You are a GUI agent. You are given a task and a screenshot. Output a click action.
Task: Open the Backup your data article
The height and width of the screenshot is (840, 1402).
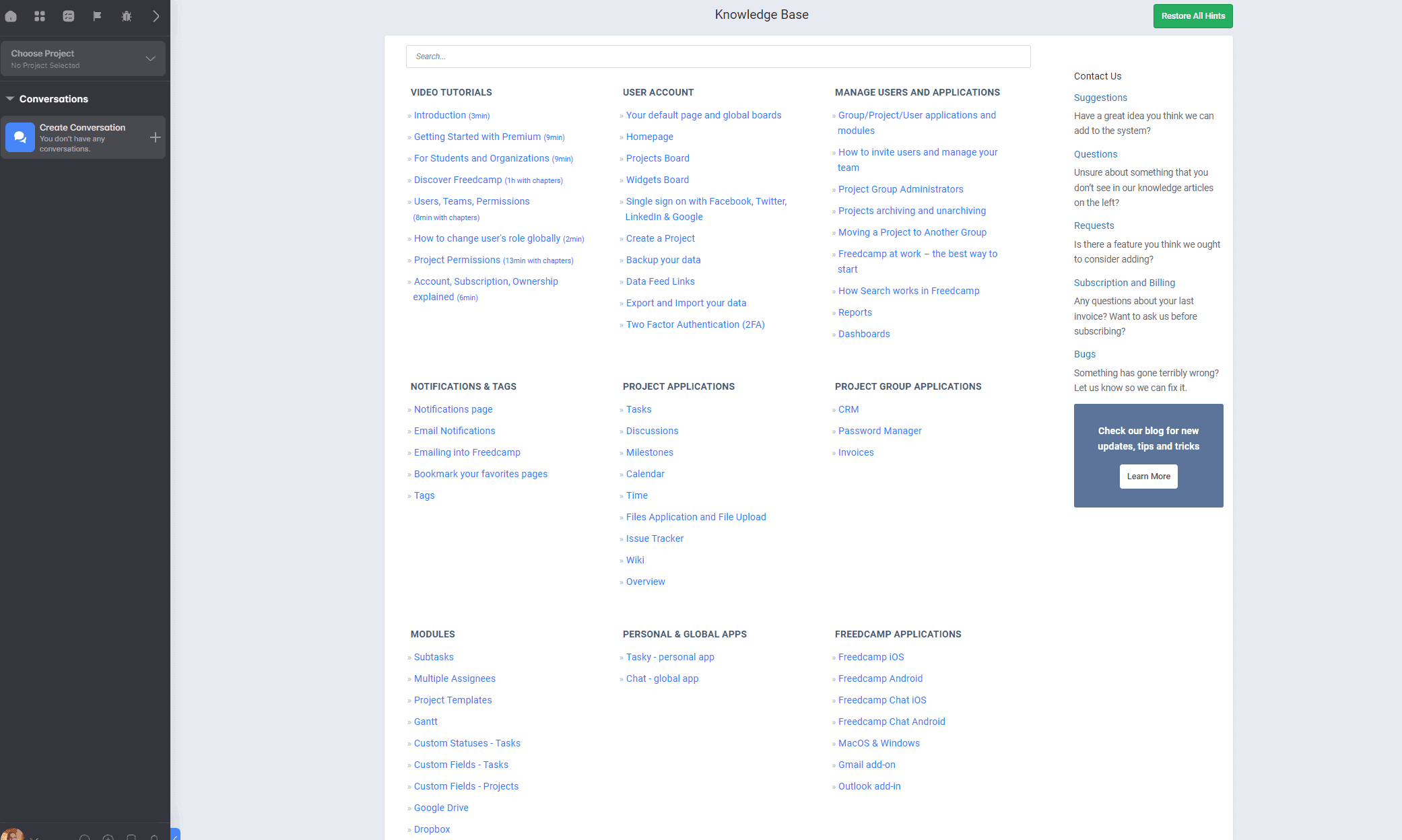coord(663,260)
